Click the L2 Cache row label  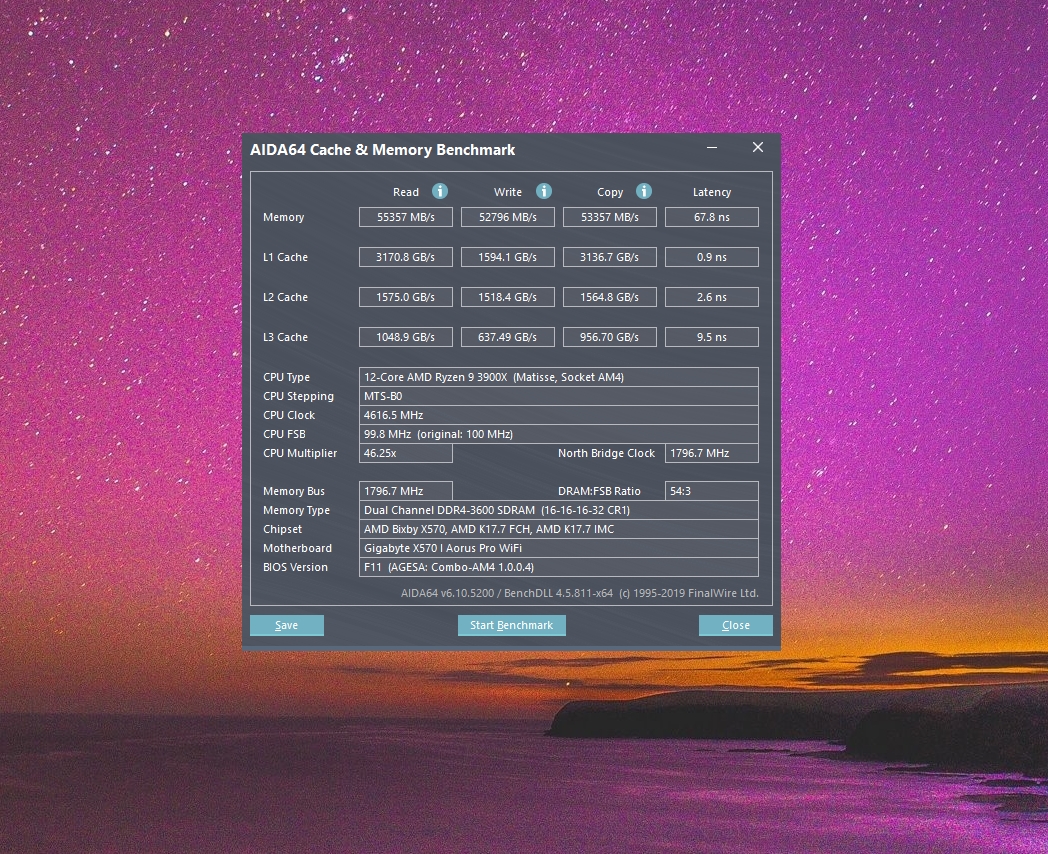click(285, 297)
